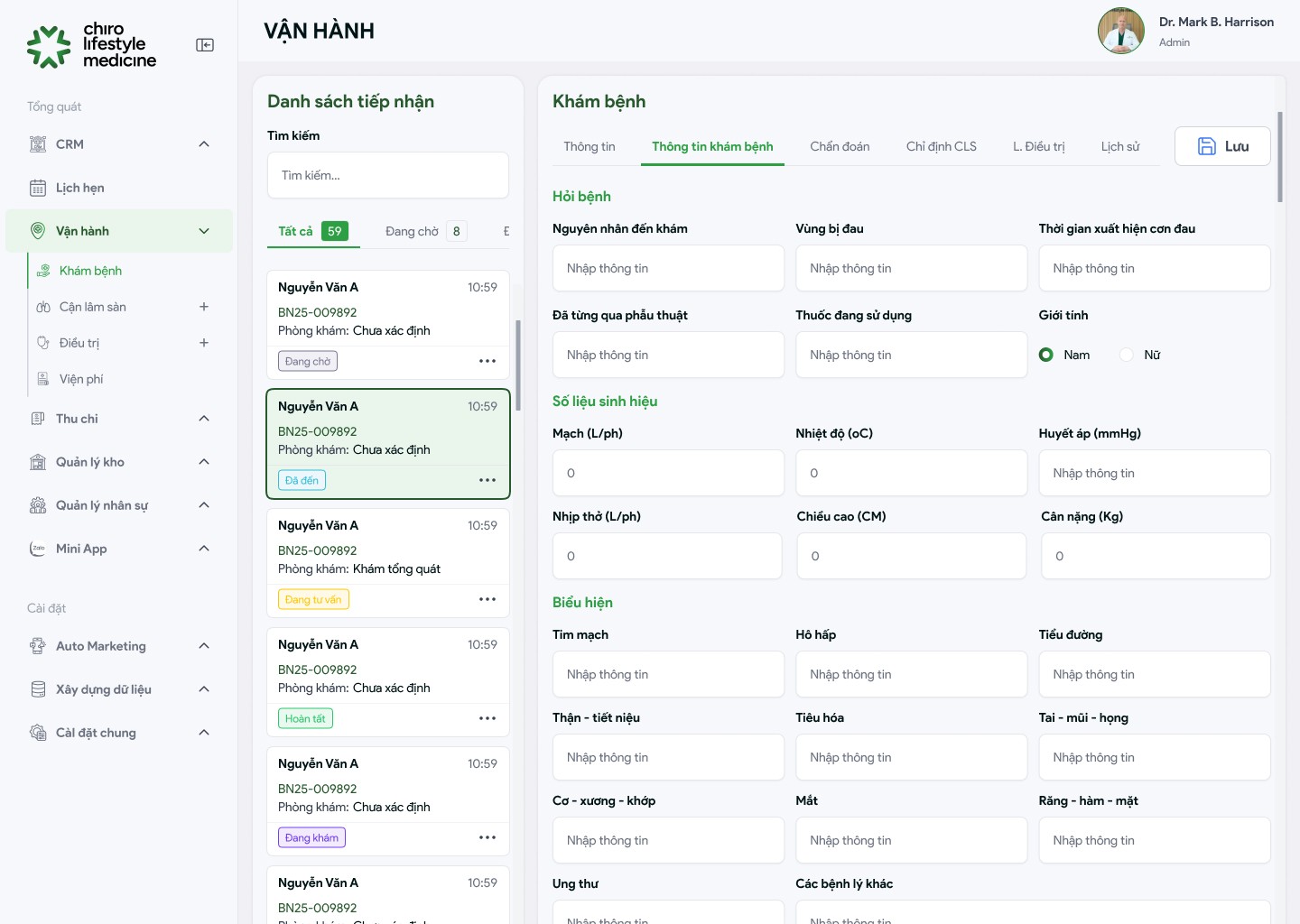Click the Hoàn tất status badge
This screenshot has height=924, width=1300.
[x=305, y=718]
